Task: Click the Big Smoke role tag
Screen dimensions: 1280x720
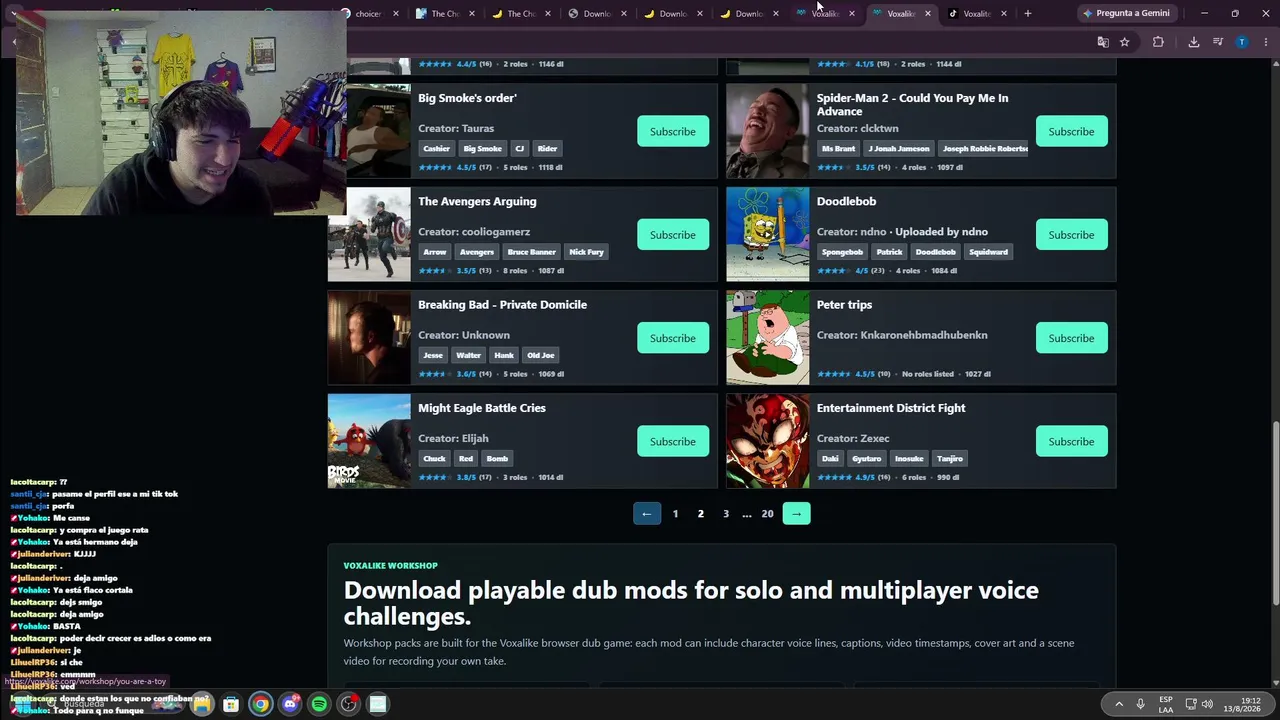Action: click(x=482, y=149)
